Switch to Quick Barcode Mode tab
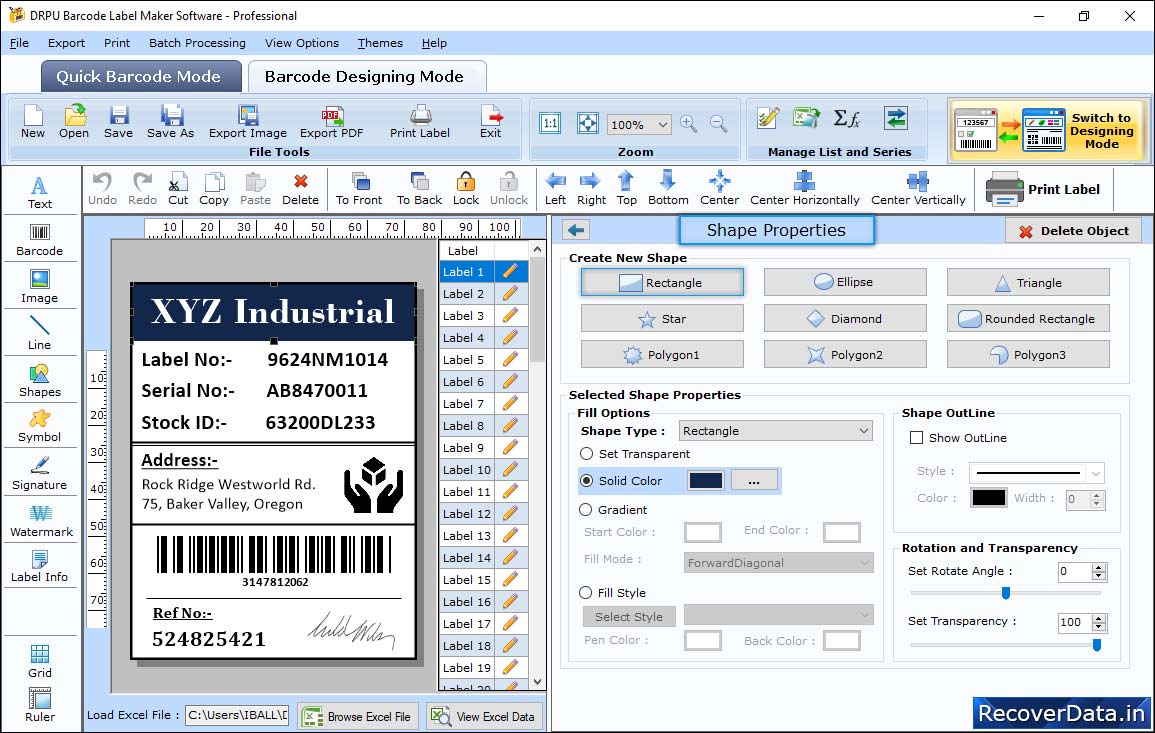 (x=139, y=77)
